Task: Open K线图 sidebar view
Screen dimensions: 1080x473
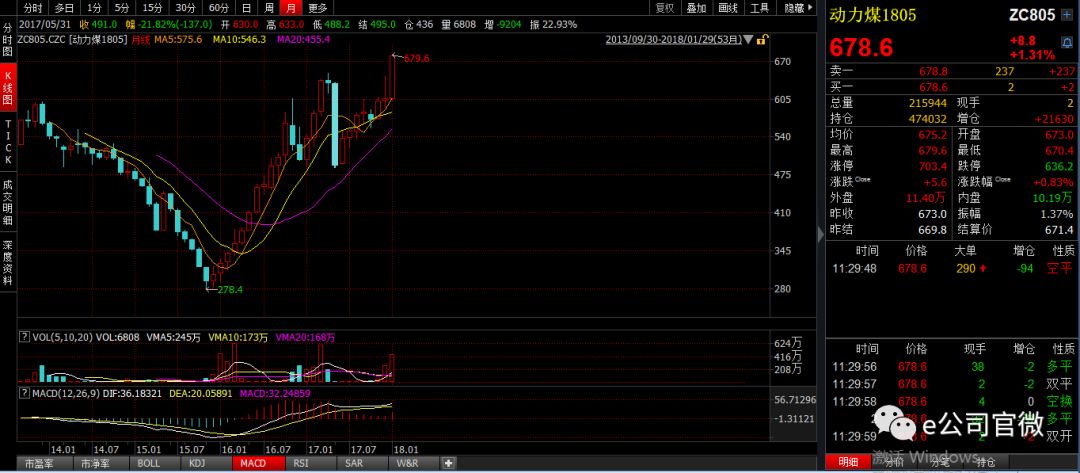Action: click(x=8, y=88)
